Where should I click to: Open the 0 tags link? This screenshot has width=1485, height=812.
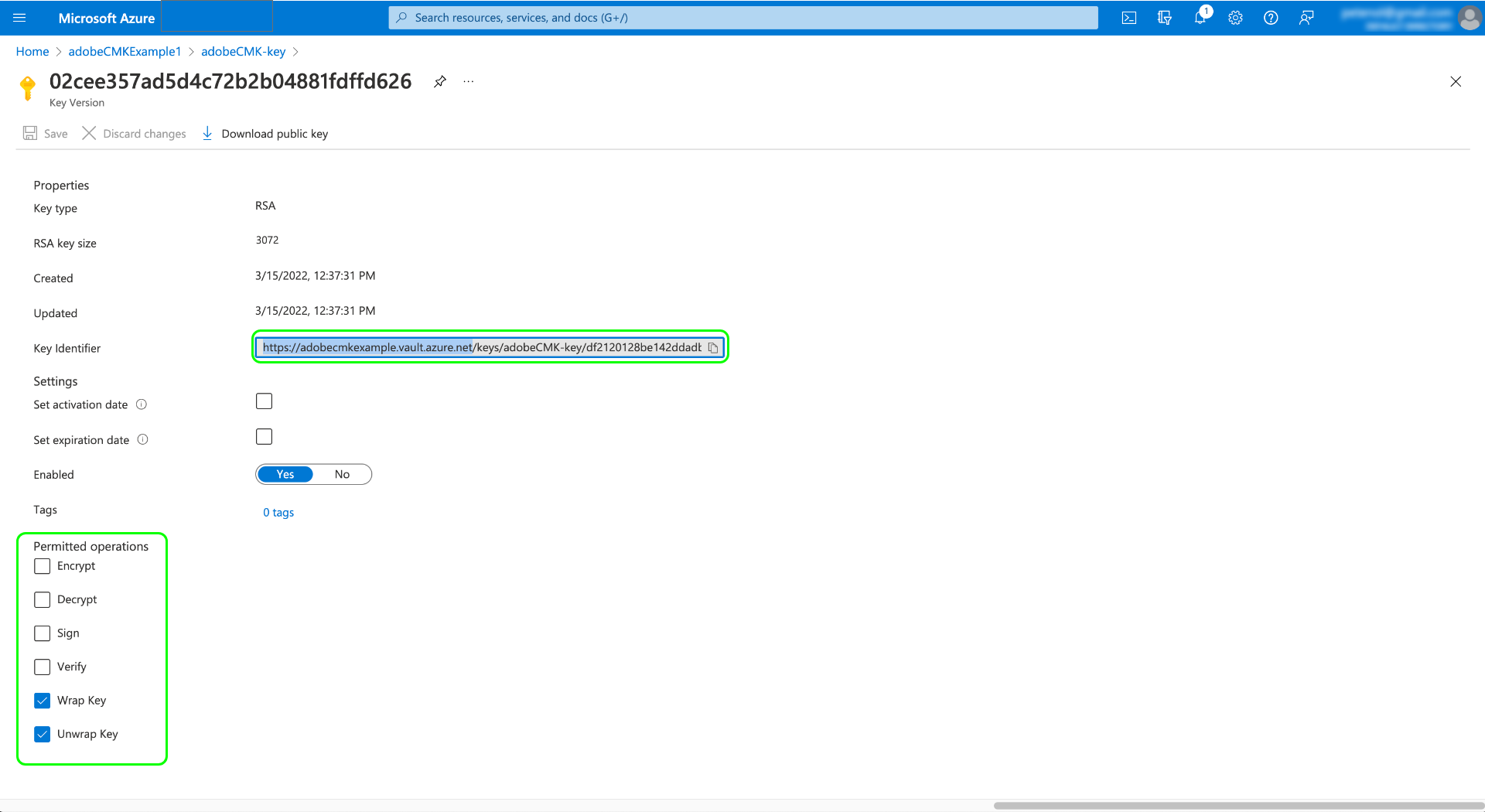tap(278, 512)
